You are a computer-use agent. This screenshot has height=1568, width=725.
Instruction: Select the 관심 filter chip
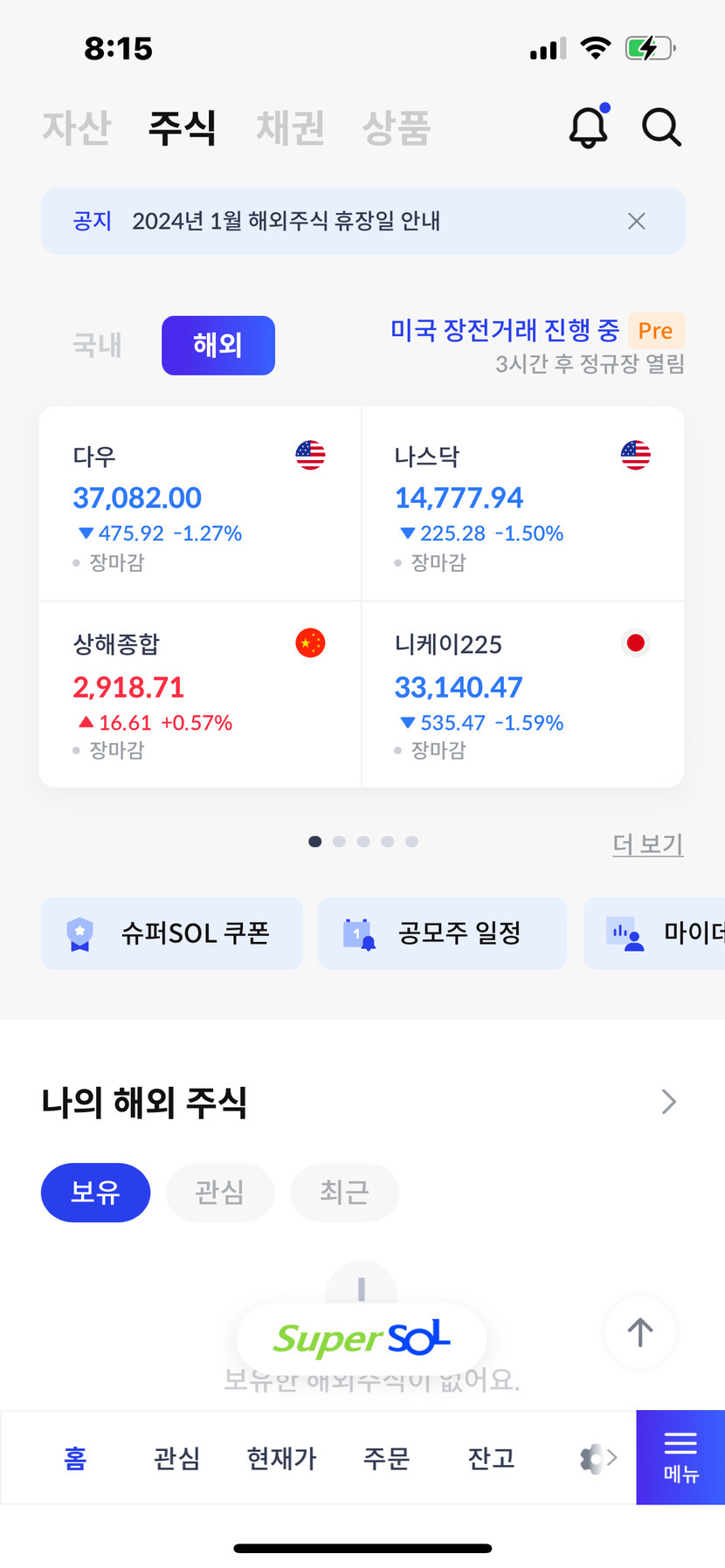[x=220, y=1193]
